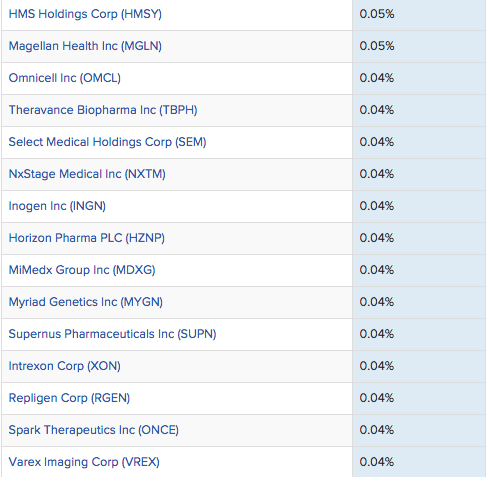Open the HMS Holdings Corp (HMSY) link

pyautogui.click(x=85, y=14)
